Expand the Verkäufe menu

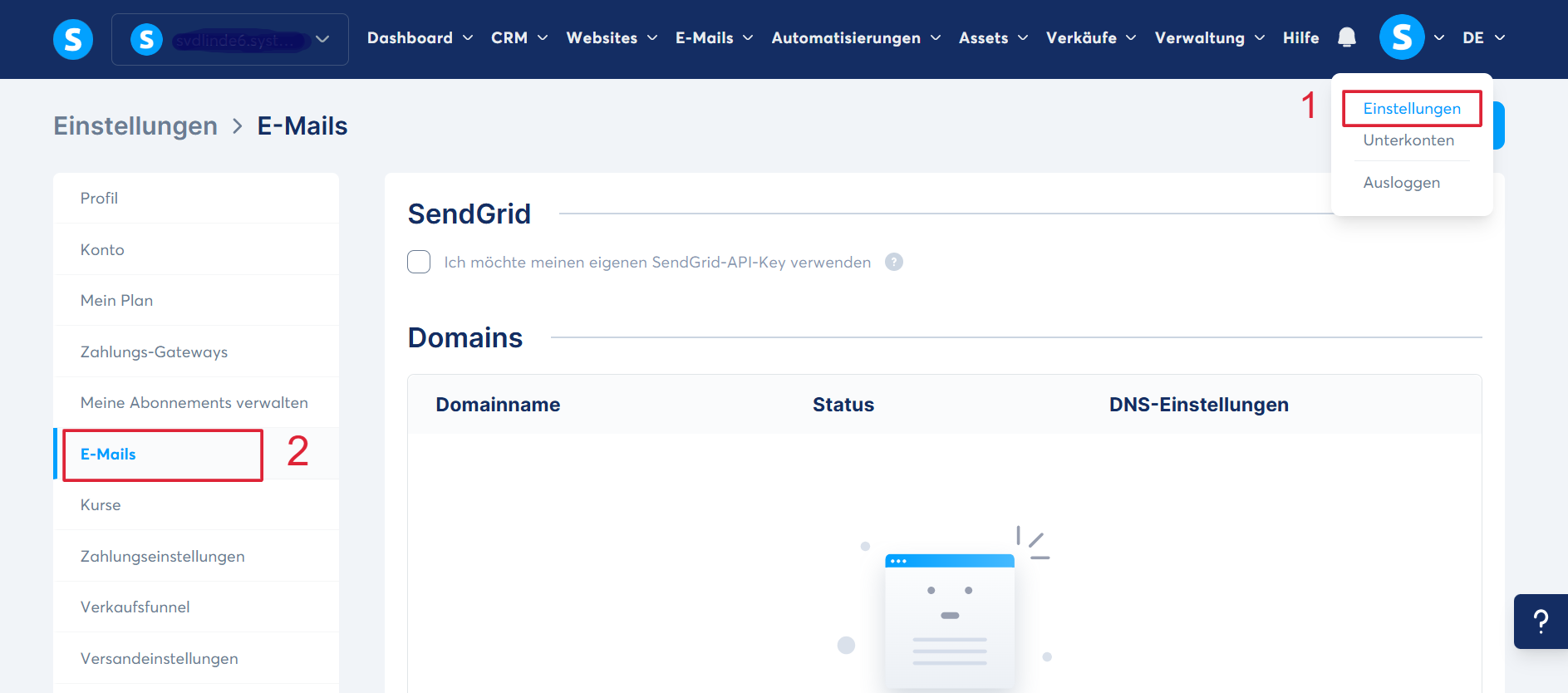pyautogui.click(x=1091, y=38)
